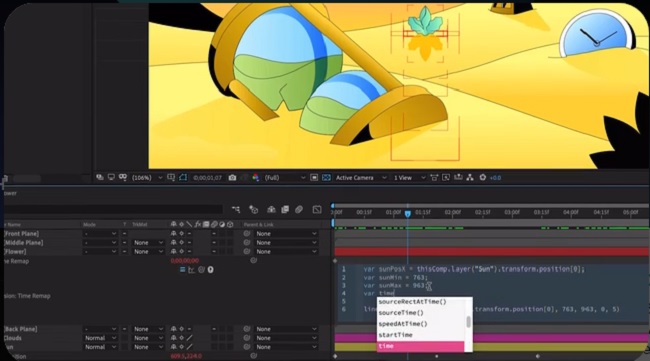Take a snapshot with the camera icon
650x361 pixels.
[x=232, y=177]
